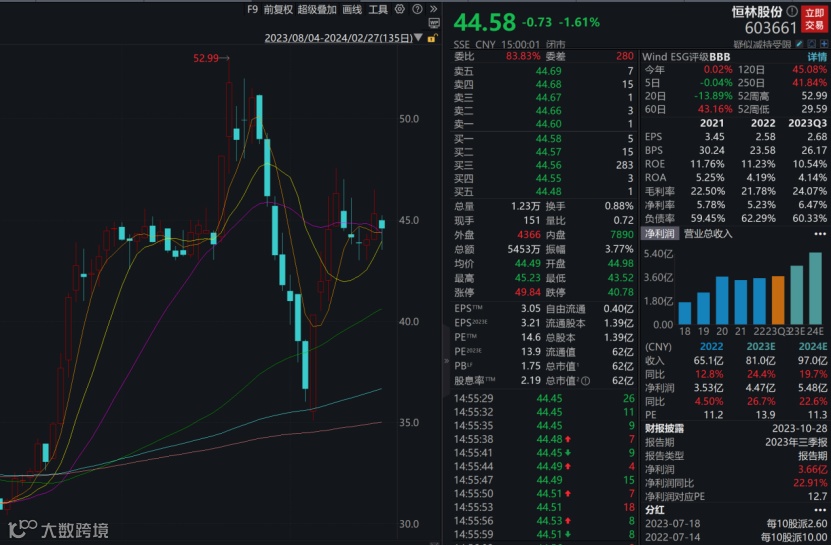Image resolution: width=831 pixels, height=546 pixels.
Task: Select the 净利润 tab
Action: [660, 234]
